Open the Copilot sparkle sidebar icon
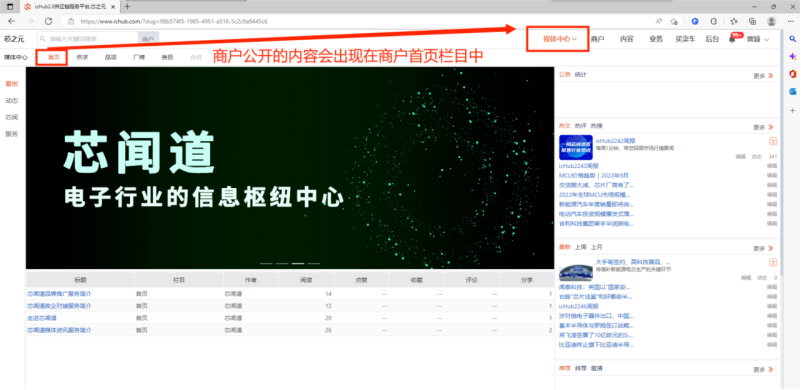 coord(793,56)
